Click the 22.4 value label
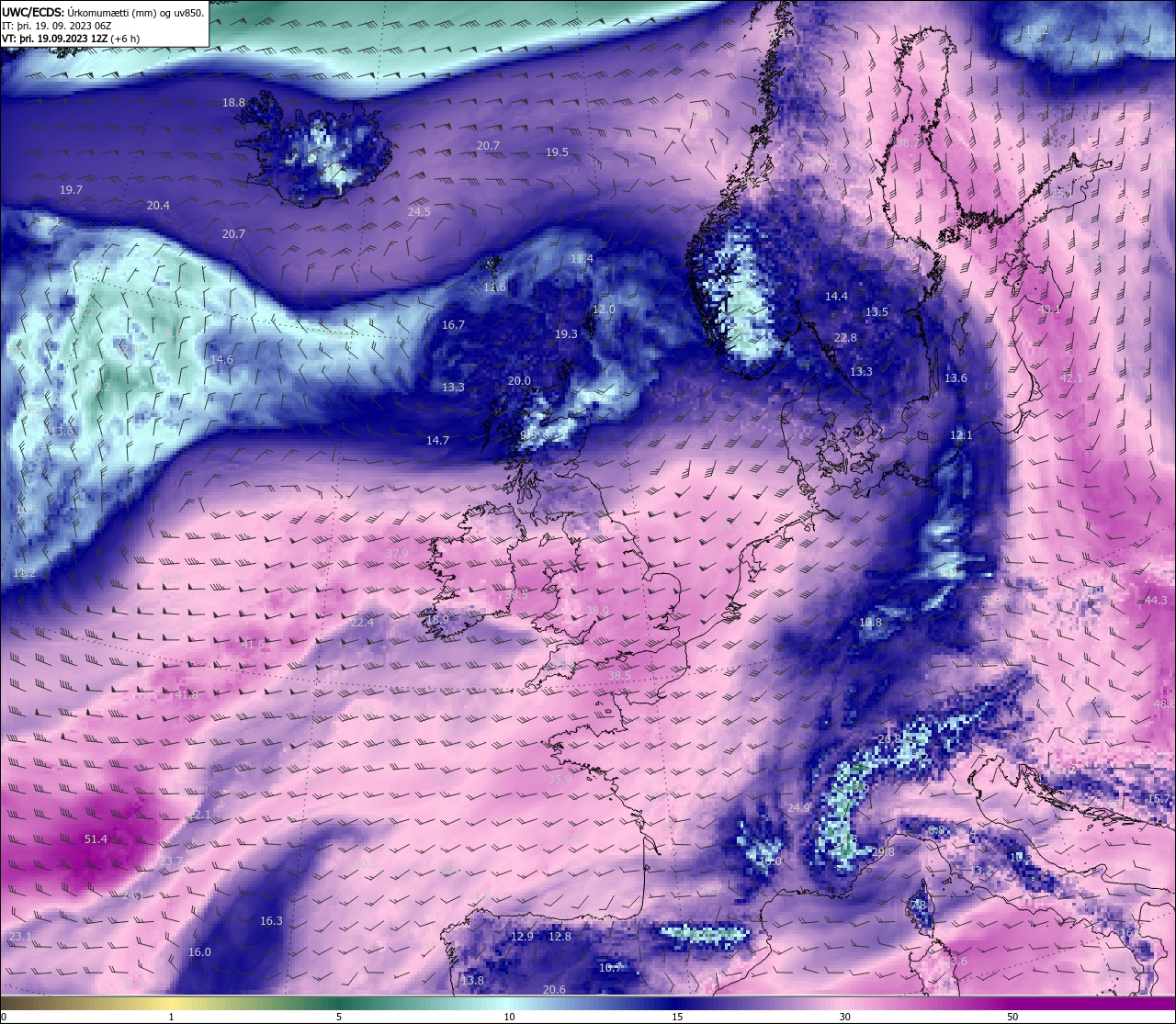Screen dimensions: 1176x1024 click(362, 623)
